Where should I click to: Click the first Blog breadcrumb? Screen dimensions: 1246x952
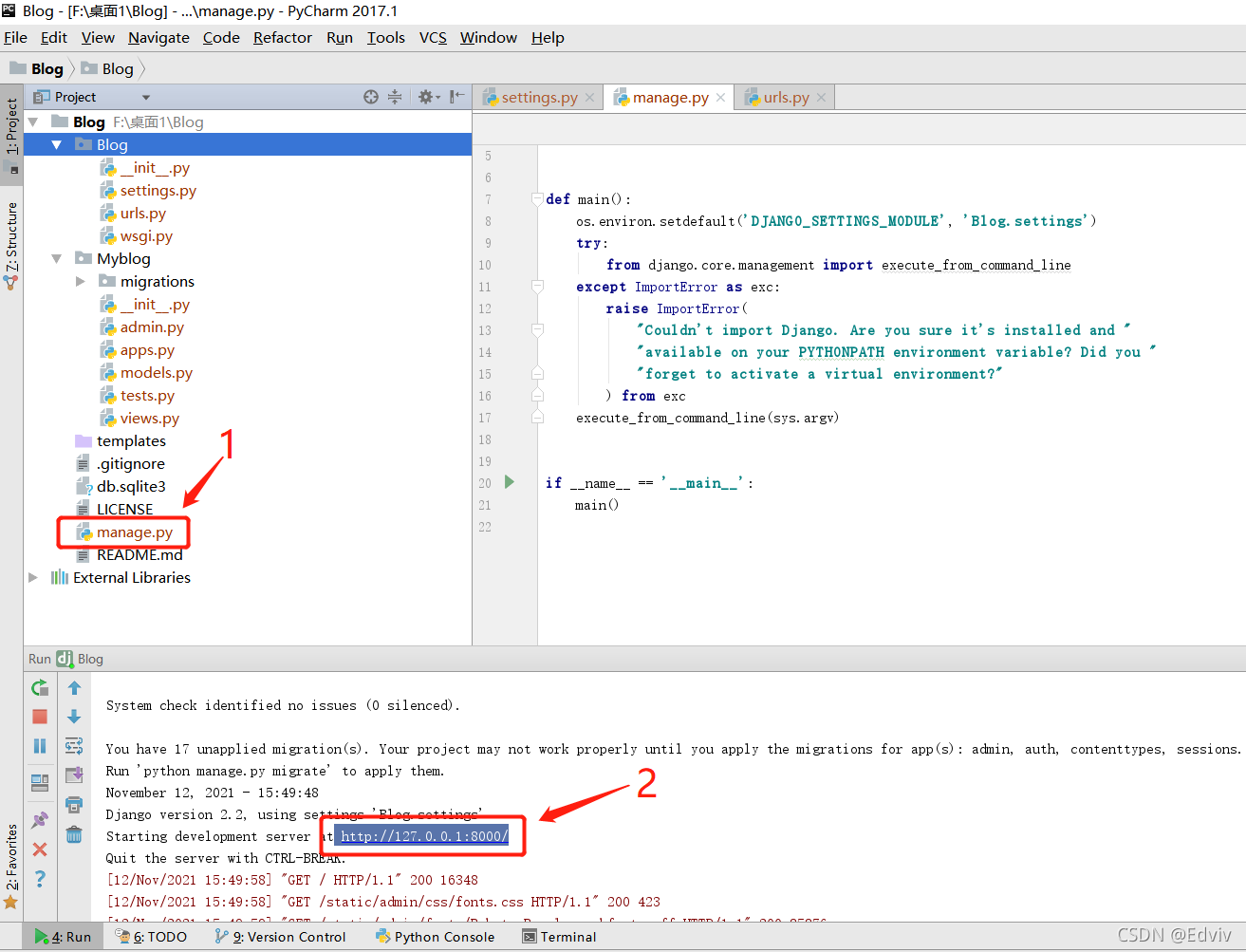37,68
